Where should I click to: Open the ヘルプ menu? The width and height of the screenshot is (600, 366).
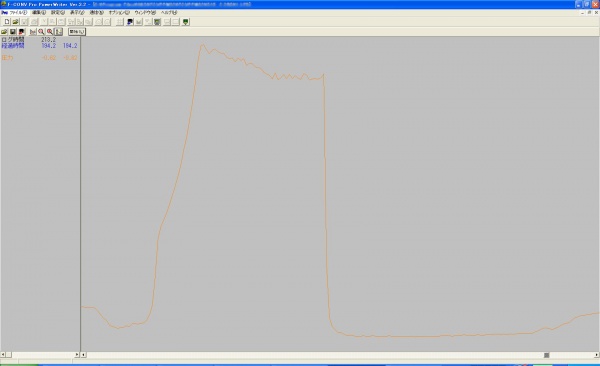click(169, 13)
